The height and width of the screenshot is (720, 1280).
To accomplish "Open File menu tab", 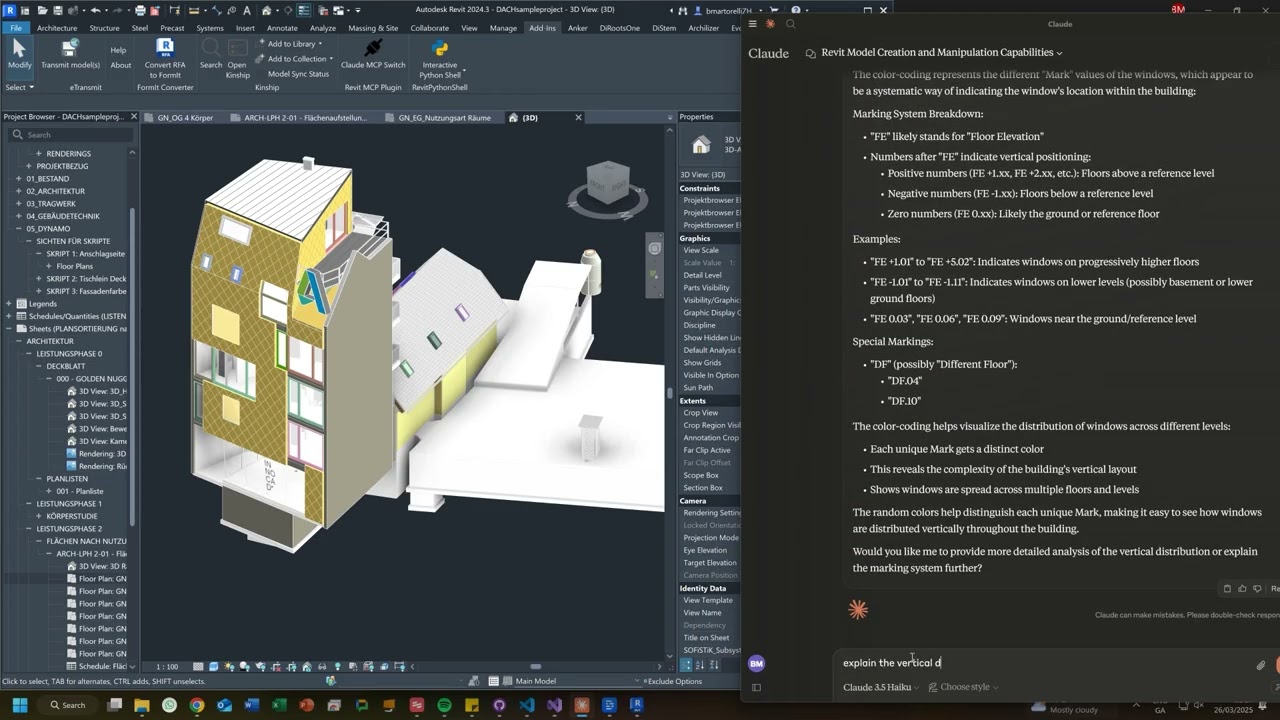I will [x=16, y=28].
